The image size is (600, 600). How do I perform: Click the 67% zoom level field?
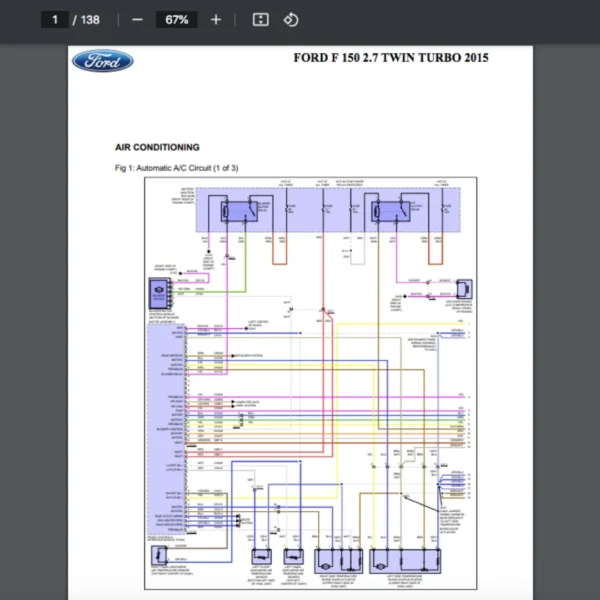coord(176,19)
